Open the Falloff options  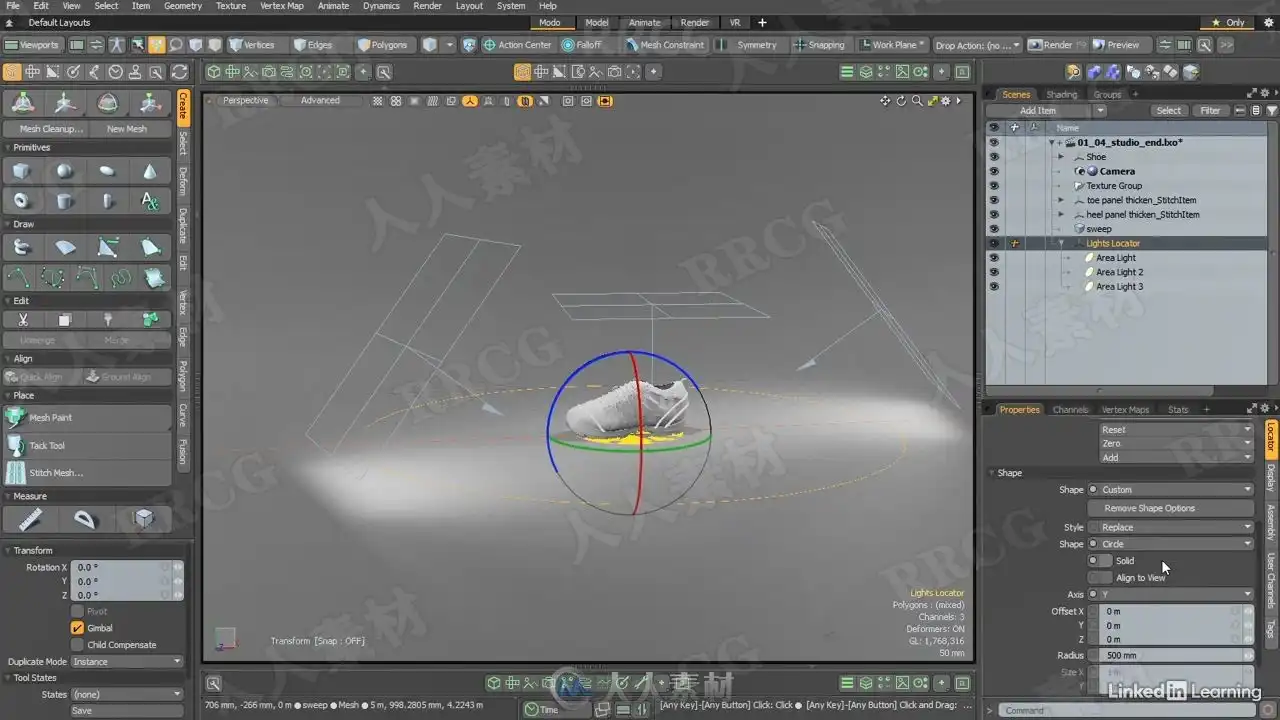pyautogui.click(x=582, y=45)
